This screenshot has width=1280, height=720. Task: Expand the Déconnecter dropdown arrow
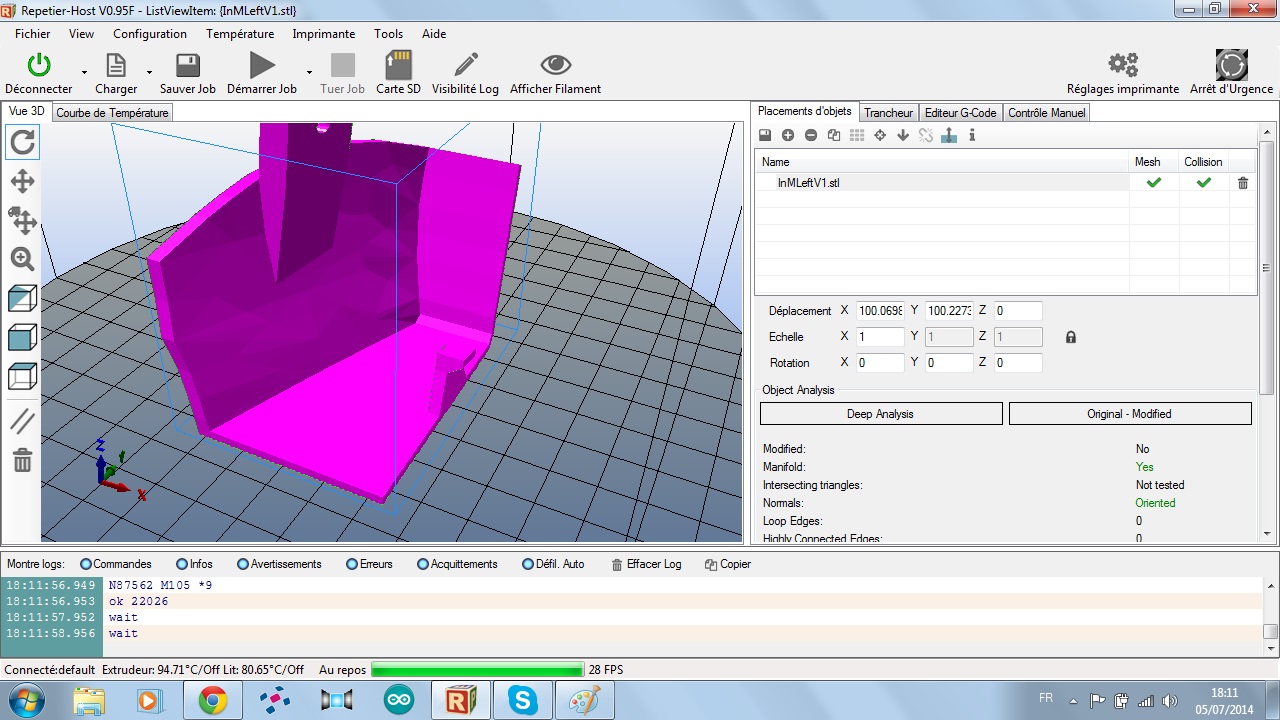click(x=85, y=72)
